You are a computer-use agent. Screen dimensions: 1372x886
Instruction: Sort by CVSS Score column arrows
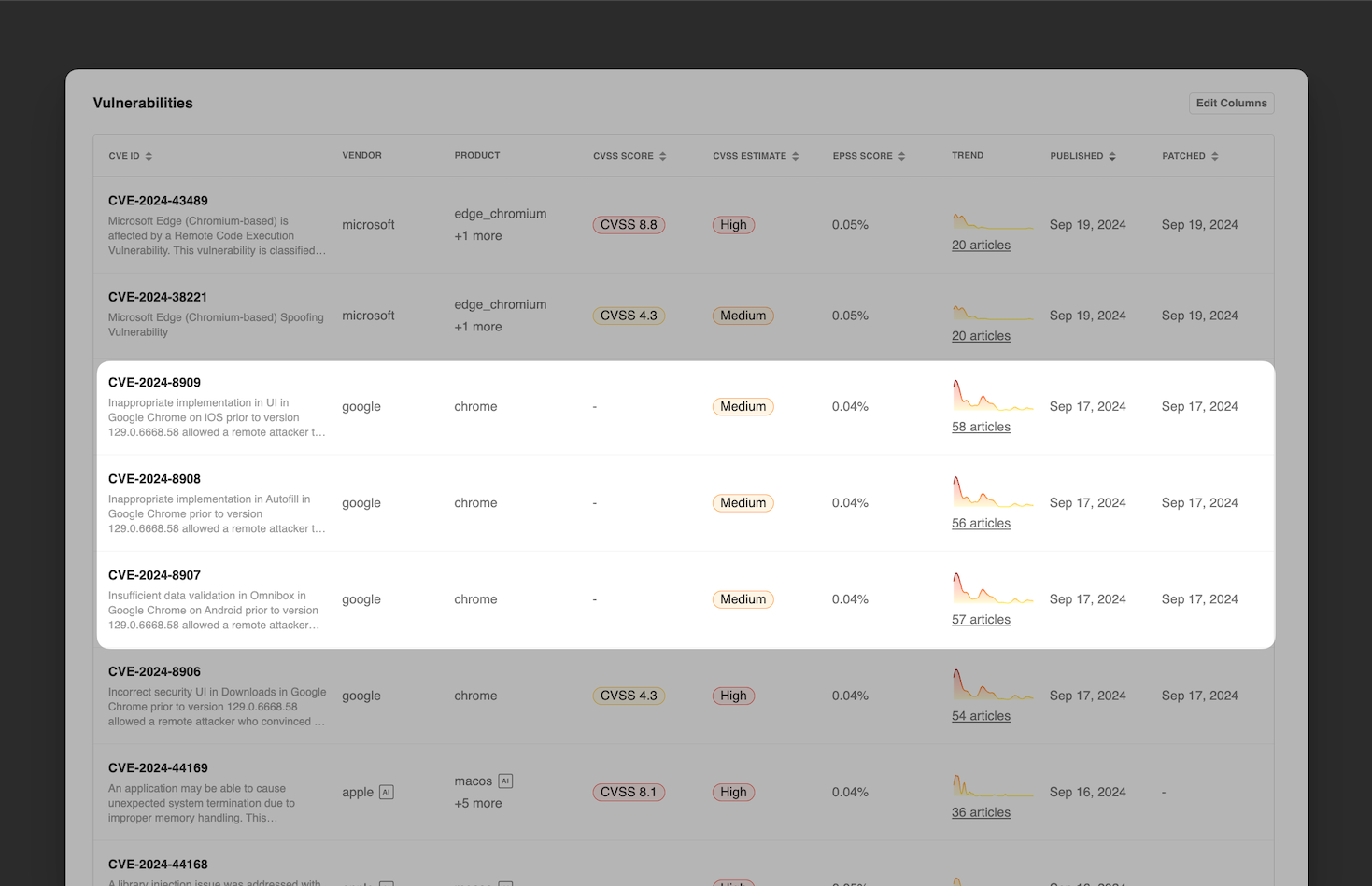(662, 156)
